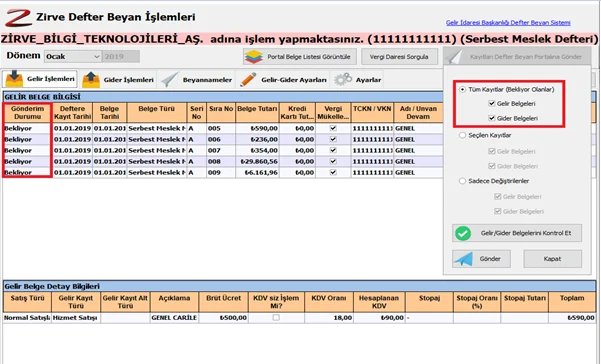Toggle Gelir Belgeleri checkbox under Tüm Kayıtlar
Image resolution: width=601 pixels, height=364 pixels.
click(492, 103)
